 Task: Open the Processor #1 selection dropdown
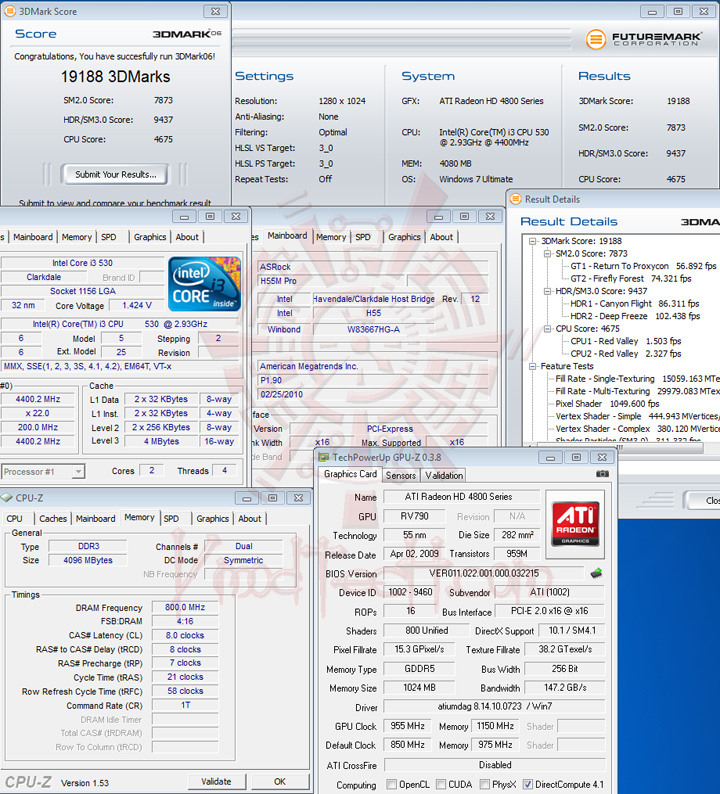(78, 471)
